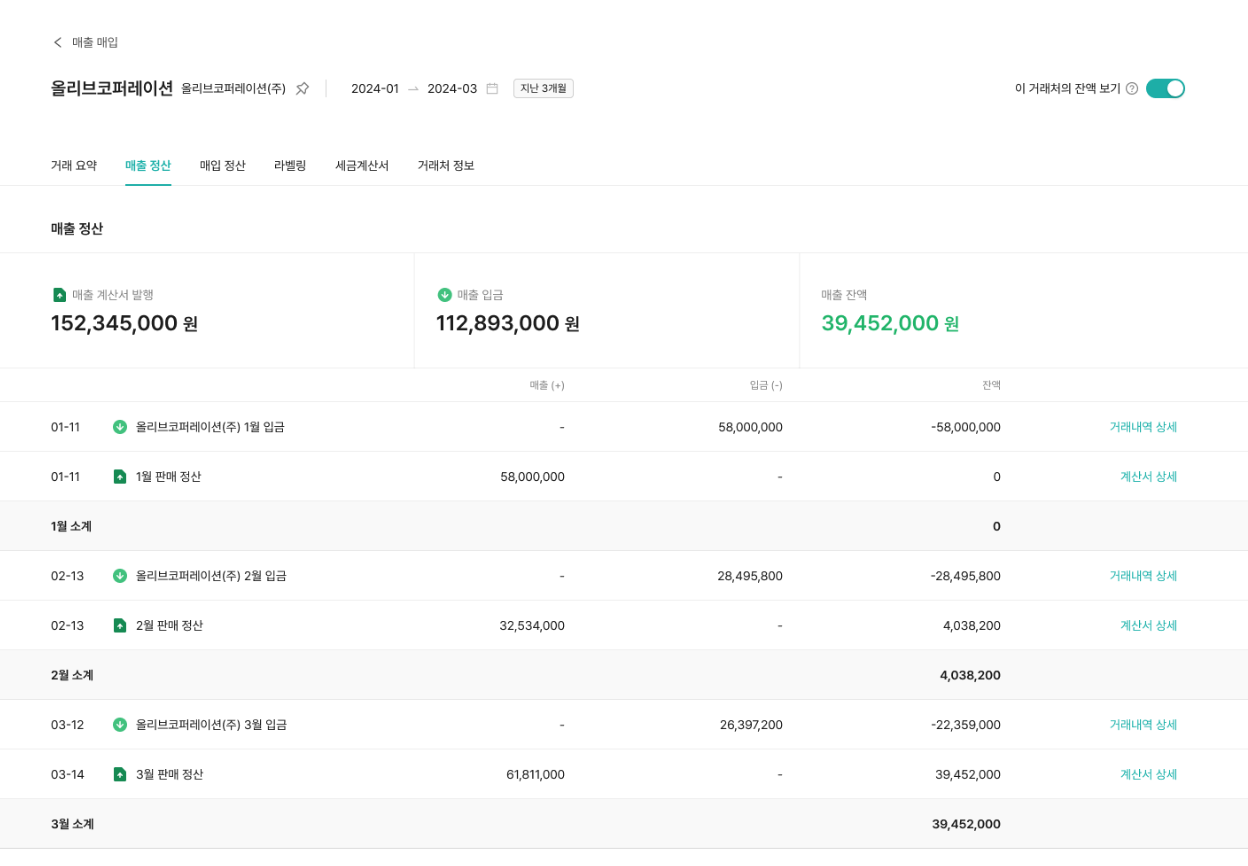Switch to the 세금계산서 tab
The height and width of the screenshot is (866, 1248).
point(362,165)
